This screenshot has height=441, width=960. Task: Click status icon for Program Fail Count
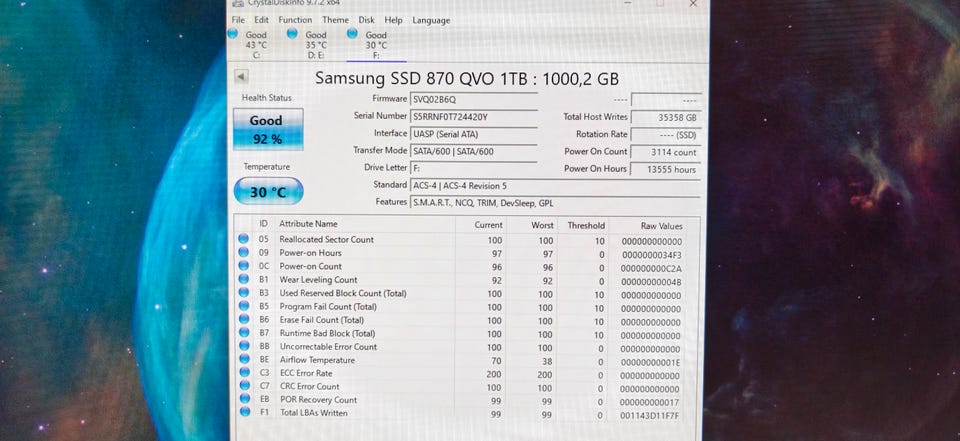click(244, 306)
